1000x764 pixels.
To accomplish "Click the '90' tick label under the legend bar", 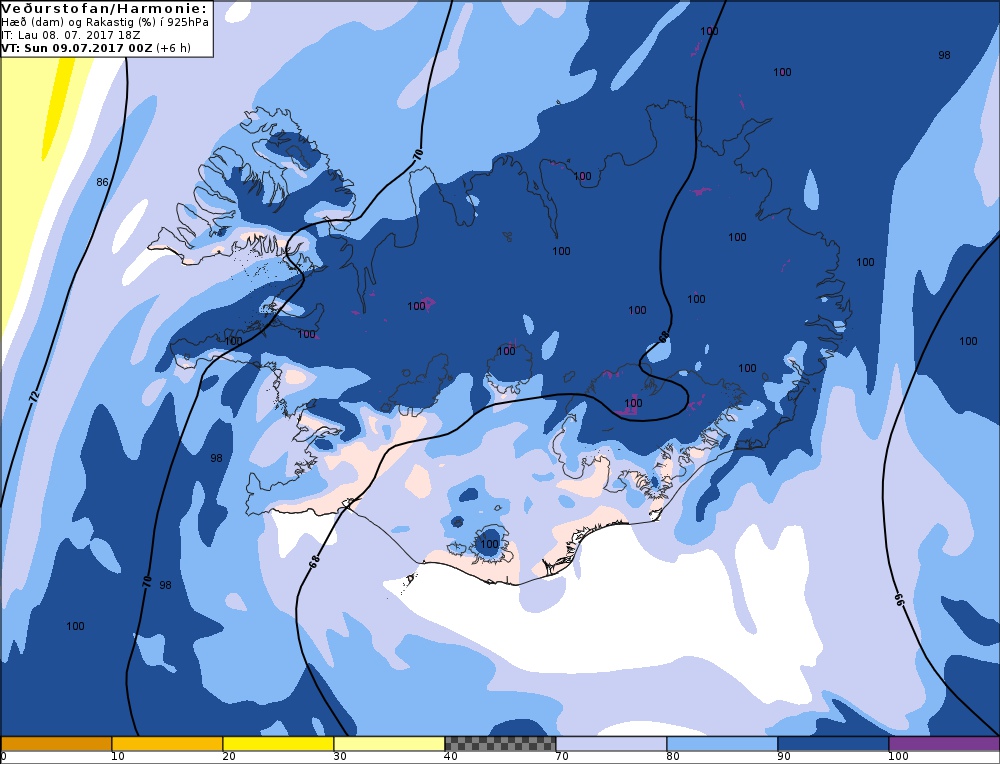I will (x=784, y=757).
